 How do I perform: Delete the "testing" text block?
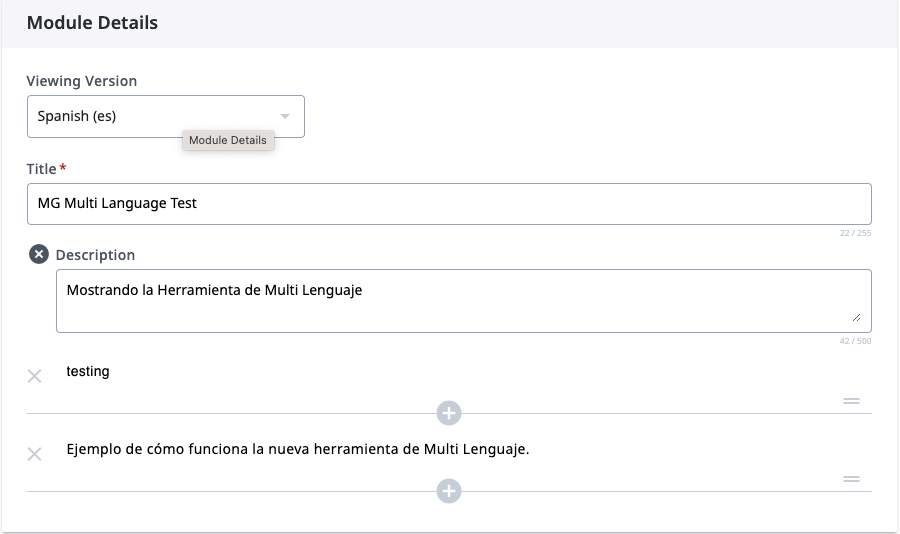[34, 376]
